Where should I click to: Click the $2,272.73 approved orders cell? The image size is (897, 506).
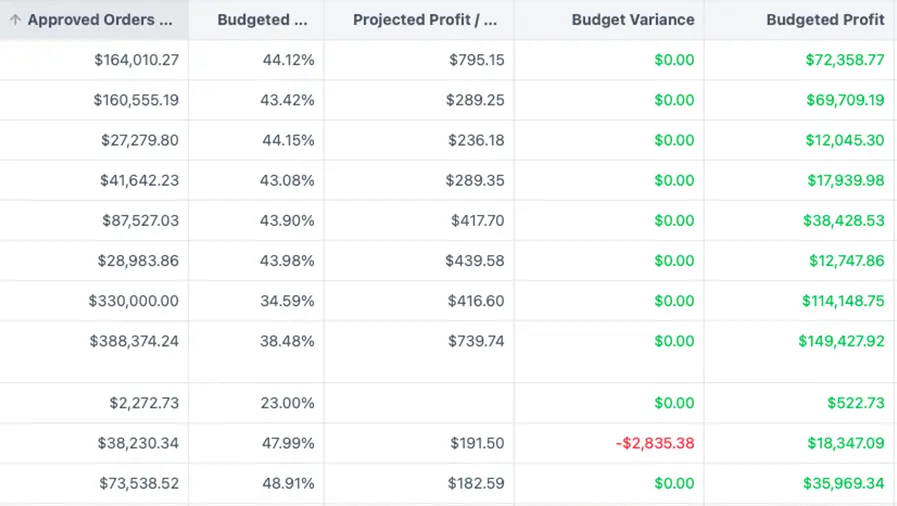click(x=144, y=403)
